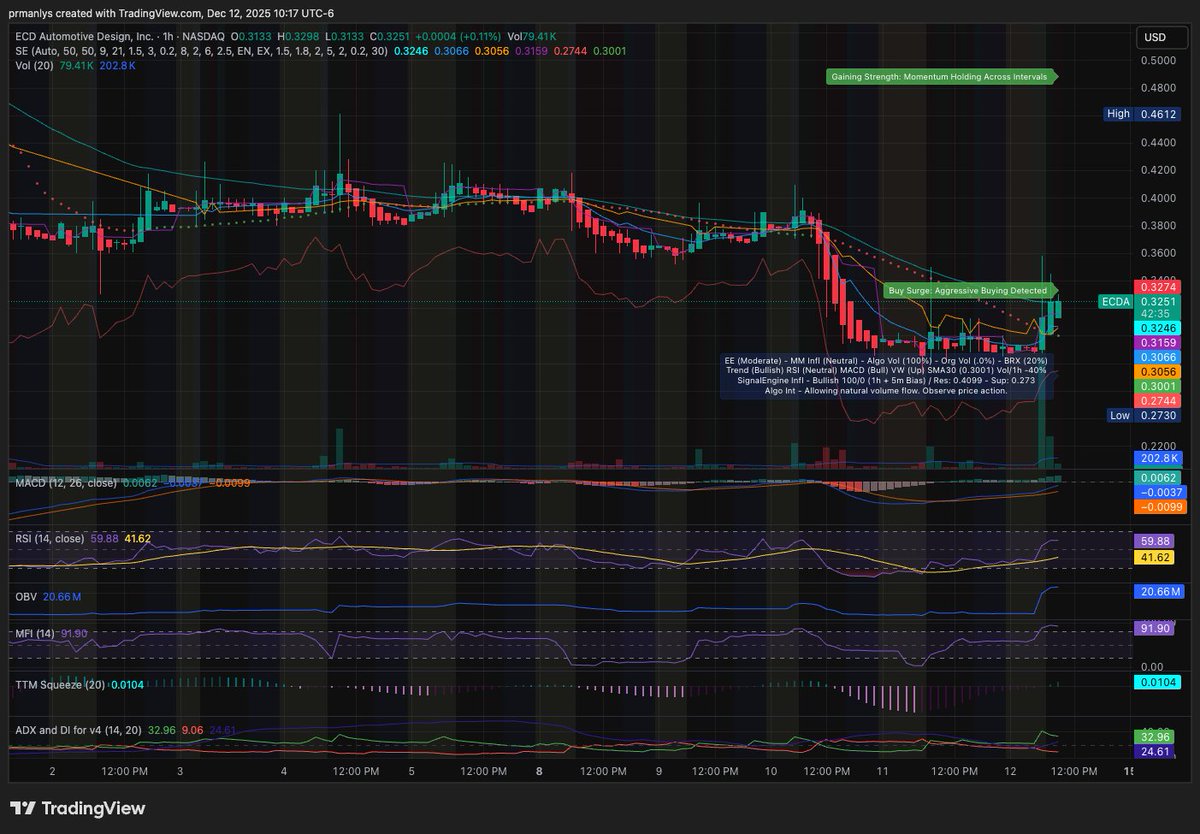This screenshot has width=1200, height=834.
Task: Click the Buy Surge: Aggressive Buying Detected label
Action: (x=968, y=290)
